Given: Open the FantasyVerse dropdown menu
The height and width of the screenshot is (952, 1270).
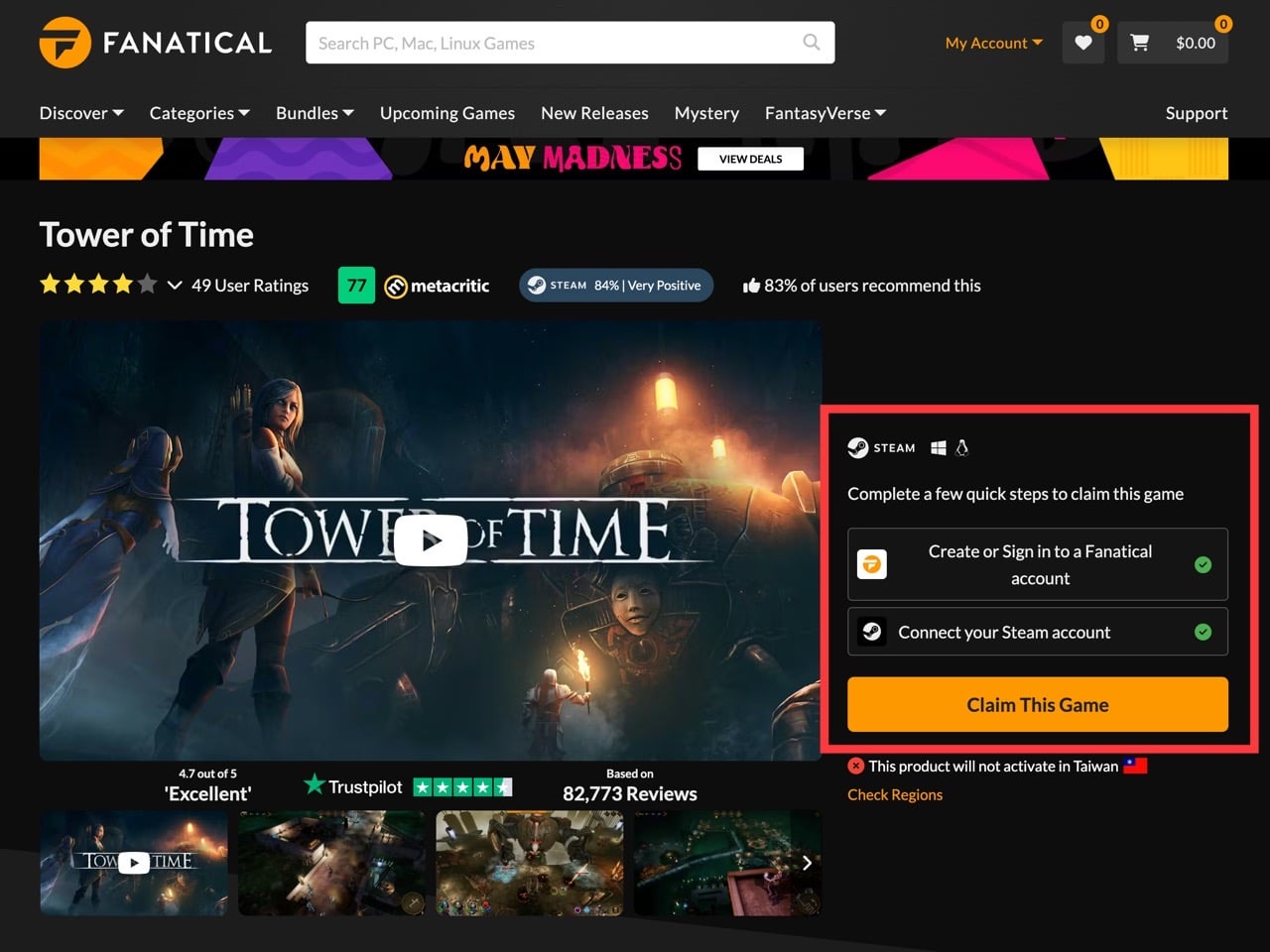Looking at the screenshot, I should pos(825,113).
